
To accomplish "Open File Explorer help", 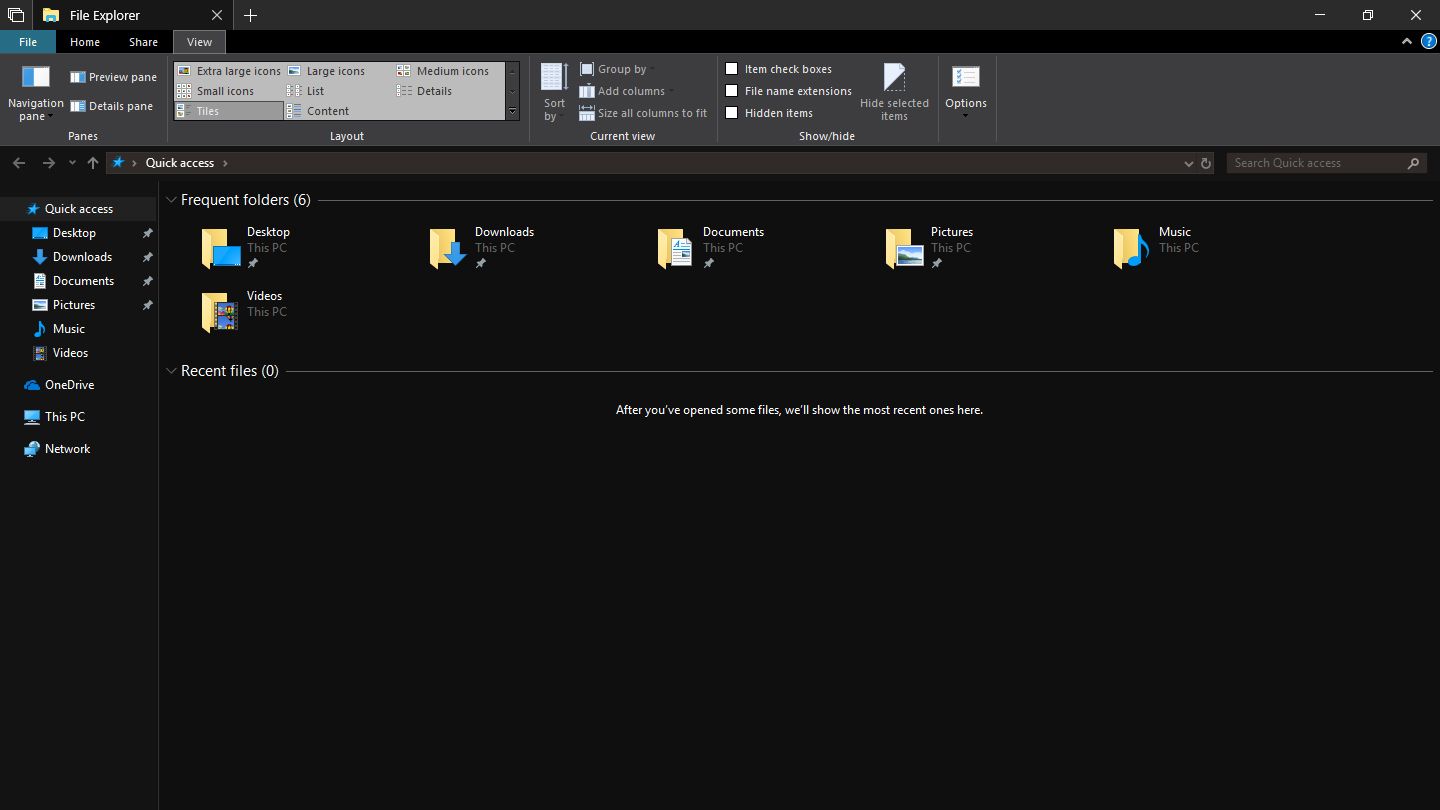I will point(1429,41).
